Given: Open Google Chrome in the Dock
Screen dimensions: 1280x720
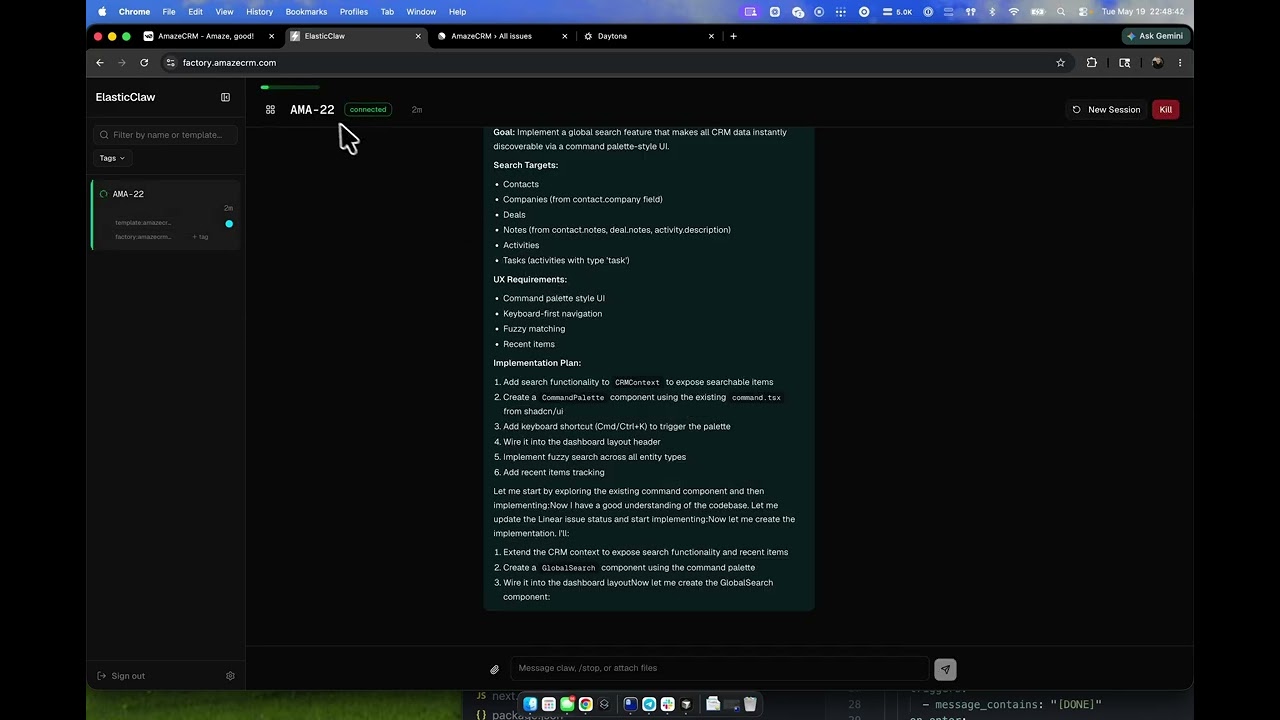Looking at the screenshot, I should (586, 704).
